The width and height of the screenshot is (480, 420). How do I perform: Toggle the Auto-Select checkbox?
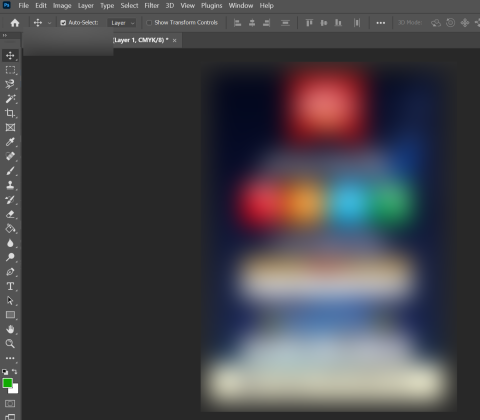click(x=63, y=23)
